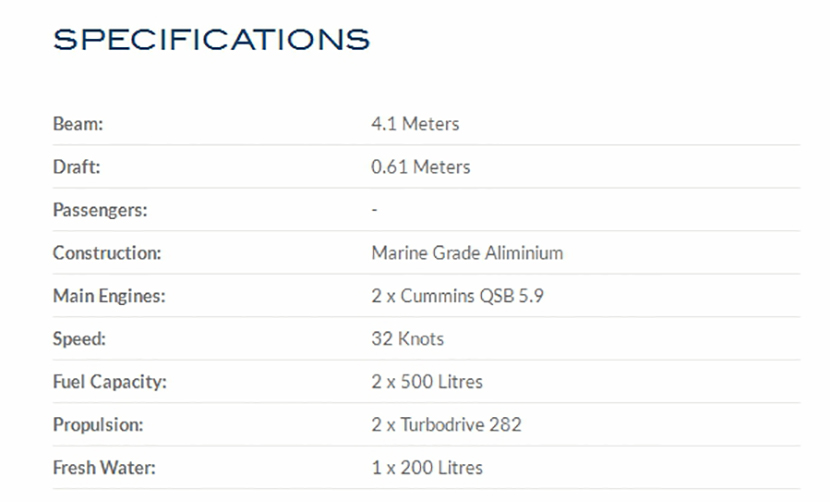
Task: Click the dash value beside Passengers
Action: 374,210
